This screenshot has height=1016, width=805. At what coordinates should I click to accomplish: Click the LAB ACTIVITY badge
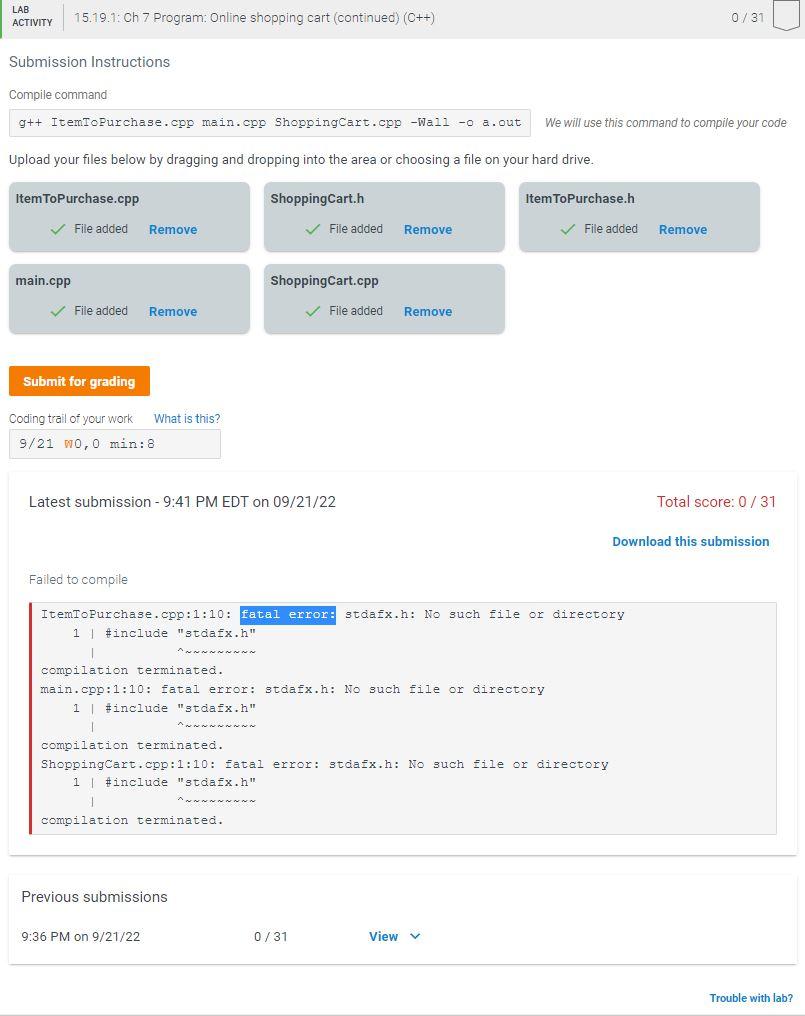[x=31, y=17]
